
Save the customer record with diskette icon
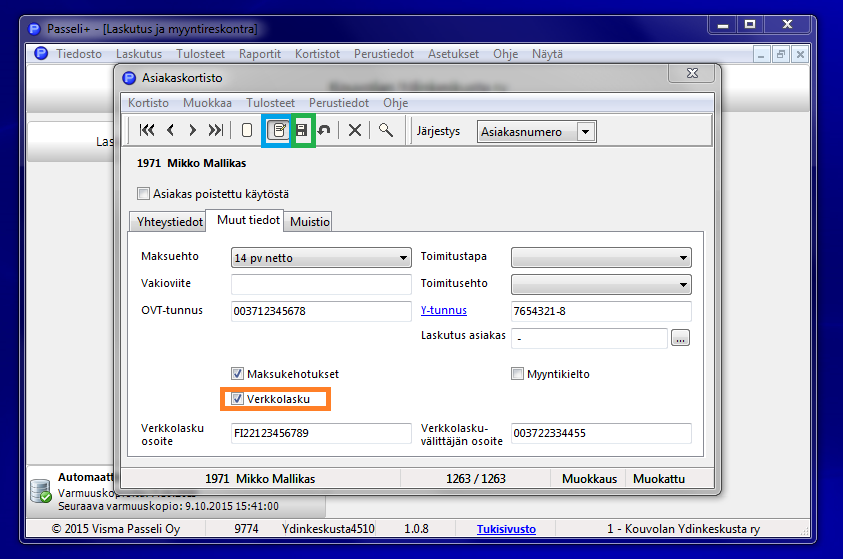302,130
